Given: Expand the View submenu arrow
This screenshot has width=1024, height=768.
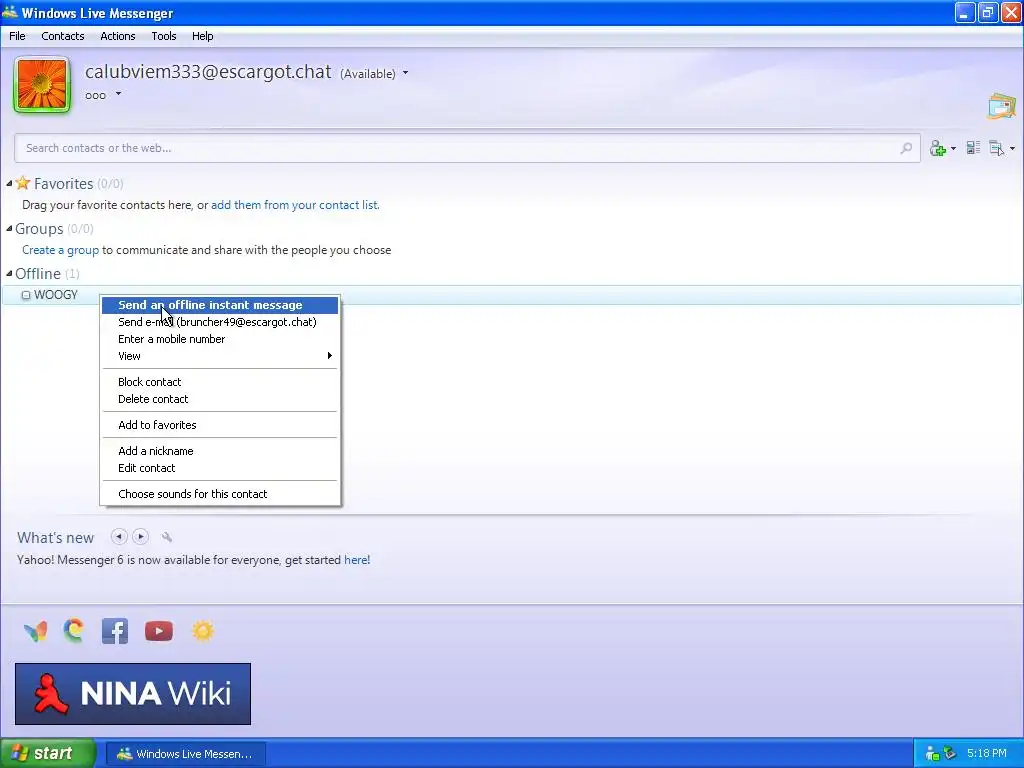Looking at the screenshot, I should 330,356.
